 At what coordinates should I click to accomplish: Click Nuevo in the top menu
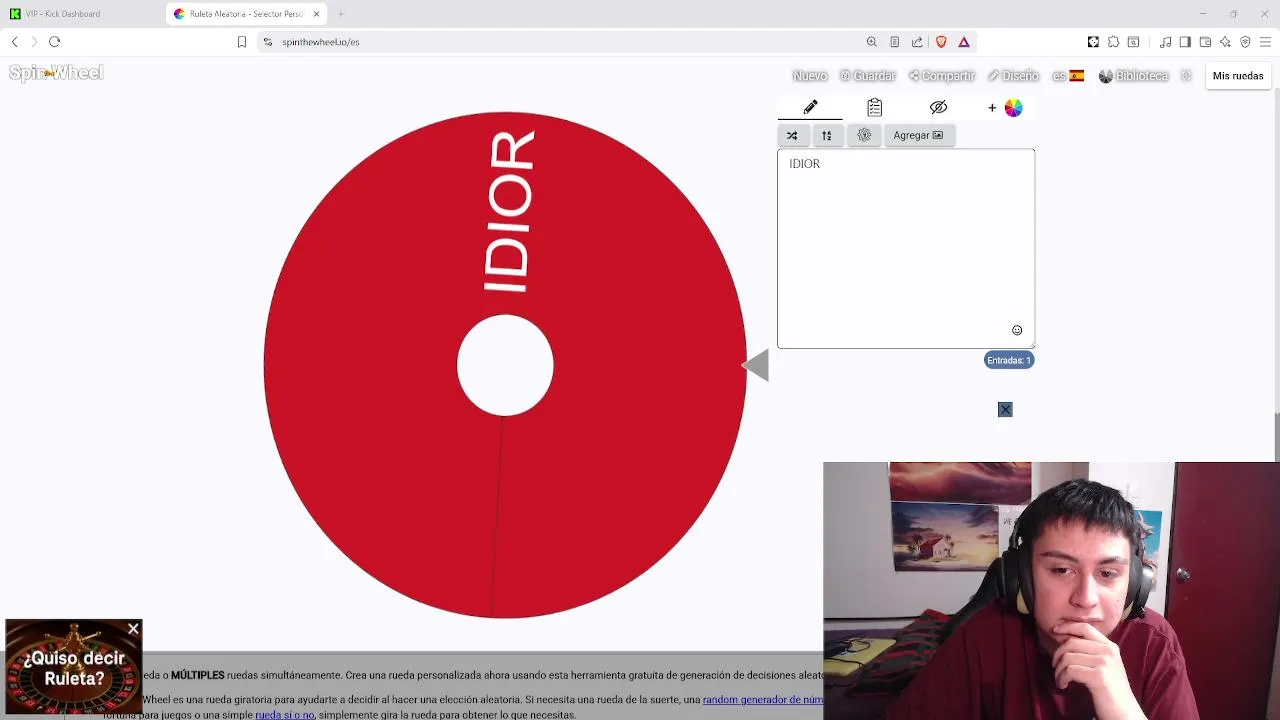pyautogui.click(x=810, y=76)
